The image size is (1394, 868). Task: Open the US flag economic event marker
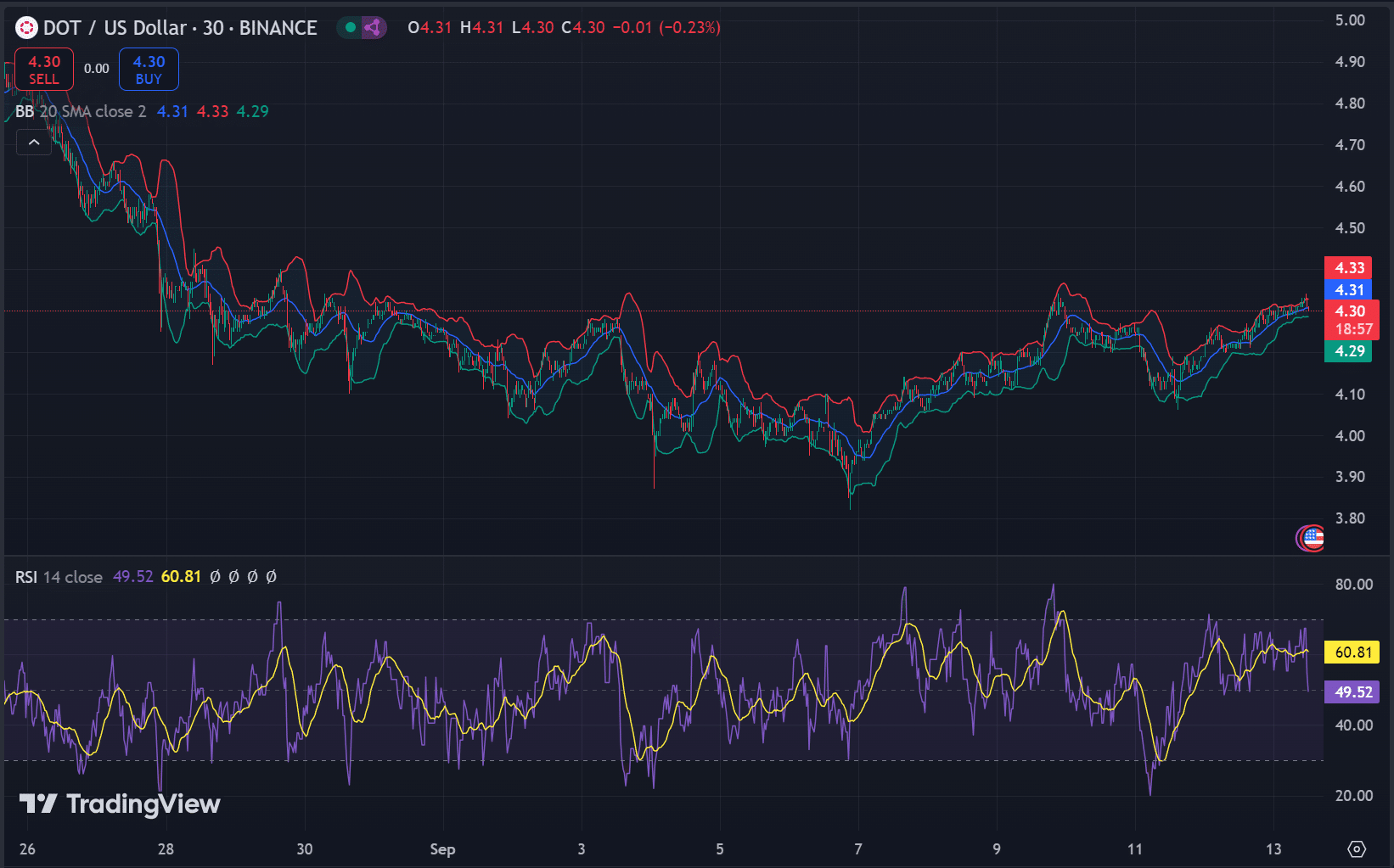click(1313, 537)
